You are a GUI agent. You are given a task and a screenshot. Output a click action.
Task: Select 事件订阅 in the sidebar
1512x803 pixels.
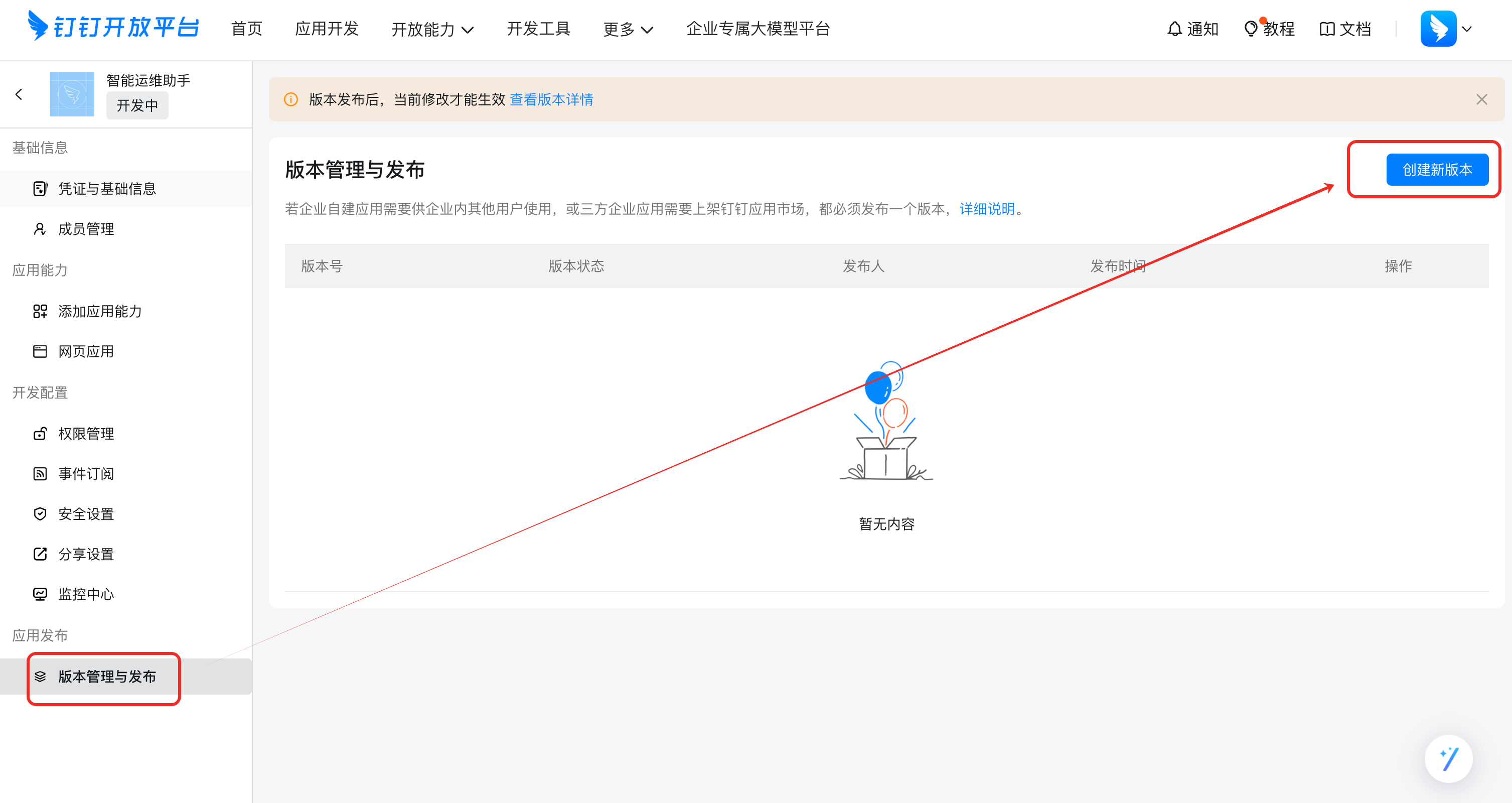pyautogui.click(x=126, y=473)
